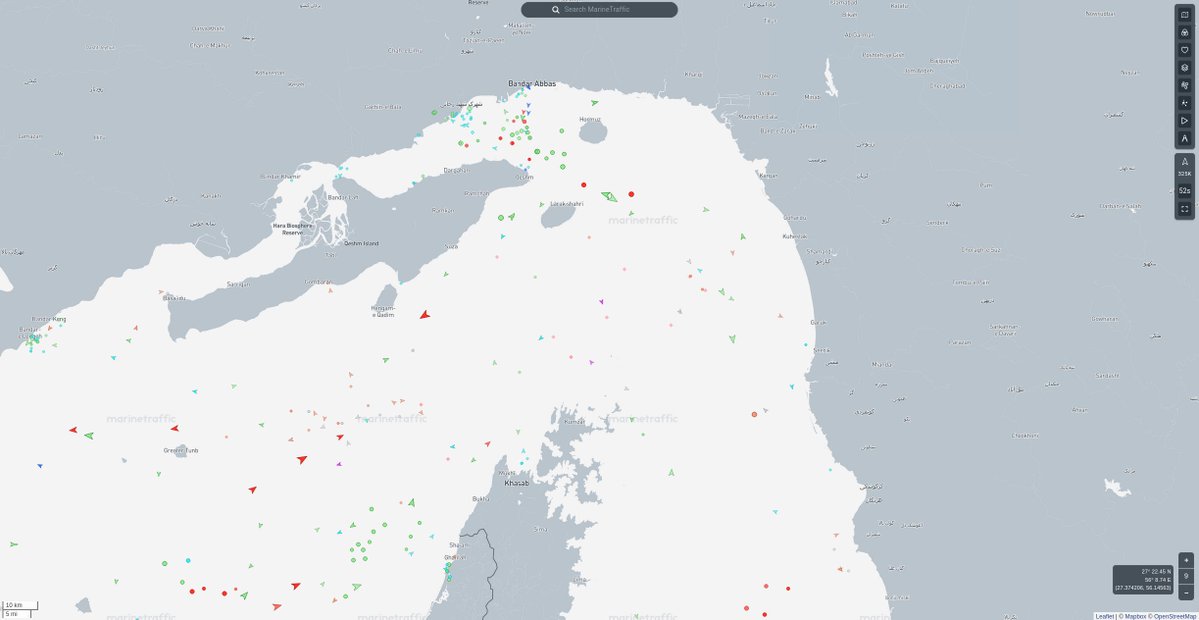Open the map type icon in toolbar
The height and width of the screenshot is (620, 1199).
coord(1184,15)
